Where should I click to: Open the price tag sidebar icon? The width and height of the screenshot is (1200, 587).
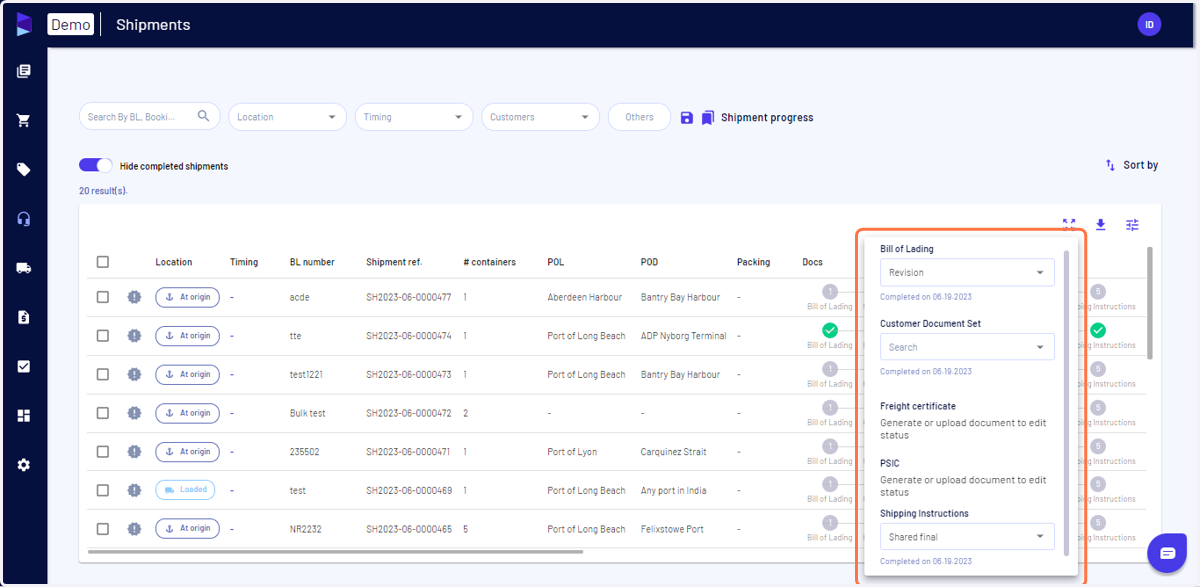(x=24, y=169)
